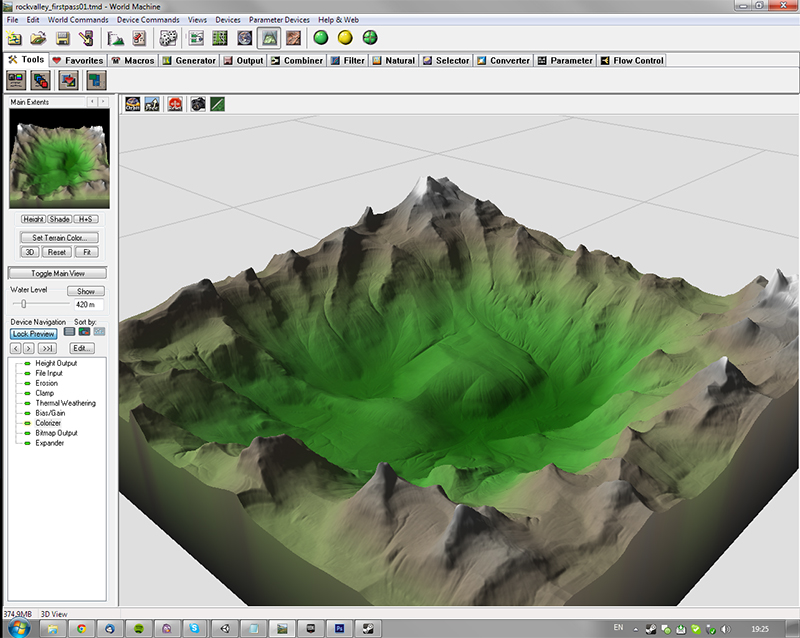The width and height of the screenshot is (800, 638).
Task: Click the water level 420 m input field
Action: pos(87,304)
